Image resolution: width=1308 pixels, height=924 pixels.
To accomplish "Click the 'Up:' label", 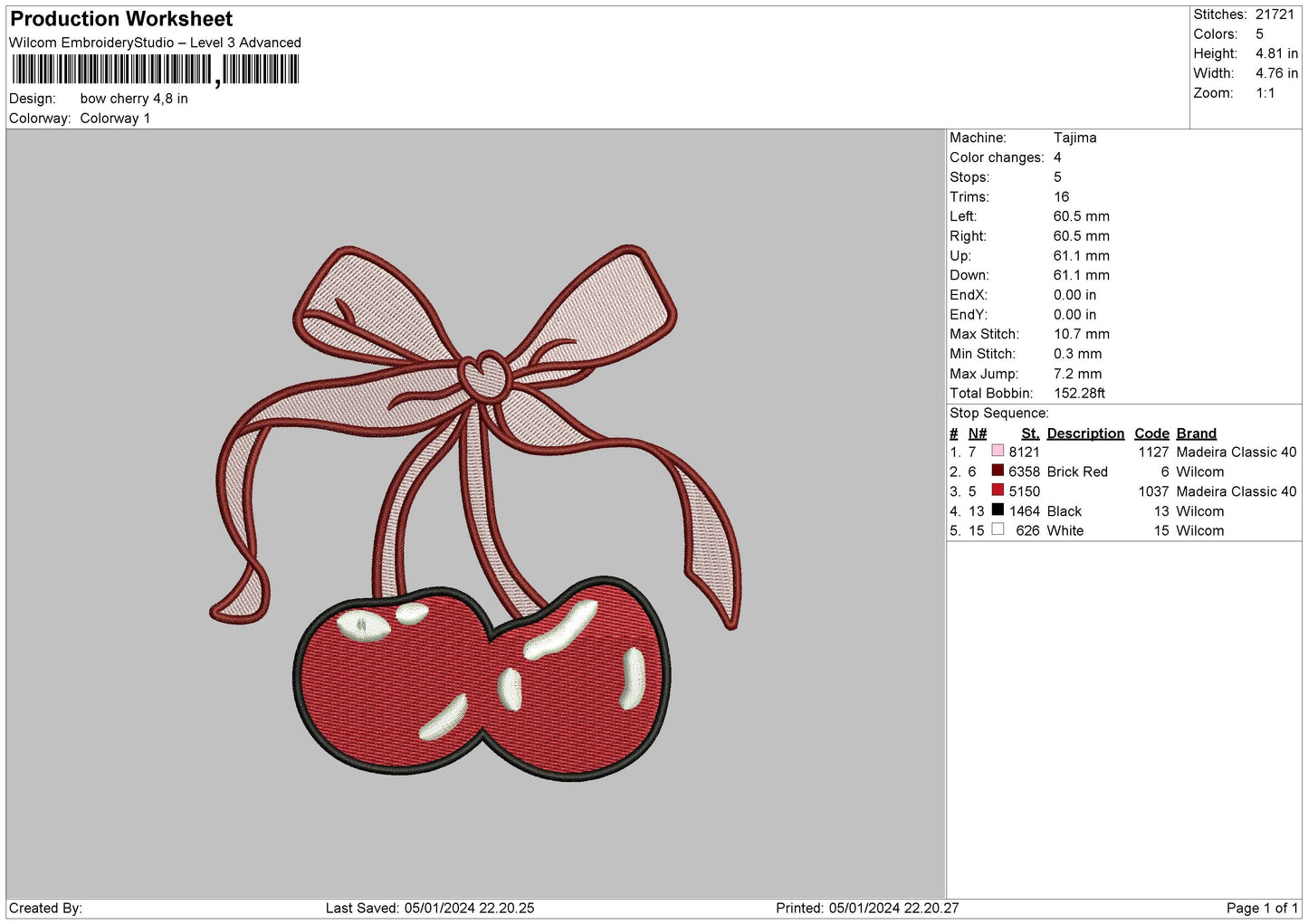I will coord(960,256).
